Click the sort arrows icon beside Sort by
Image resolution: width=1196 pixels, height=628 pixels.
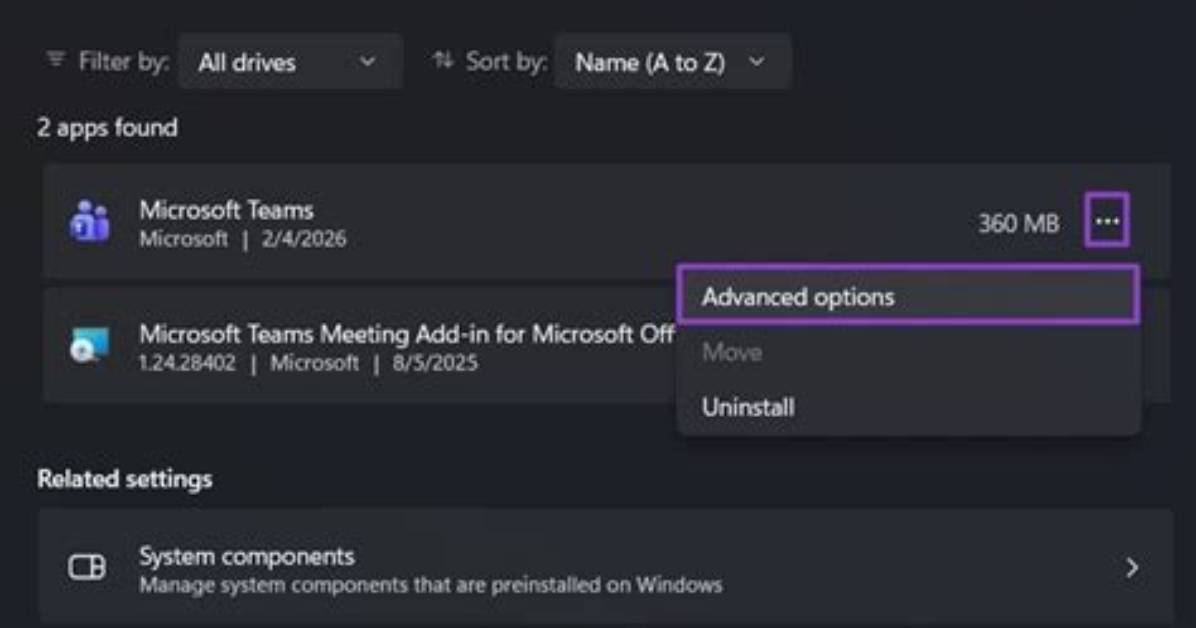tap(443, 60)
